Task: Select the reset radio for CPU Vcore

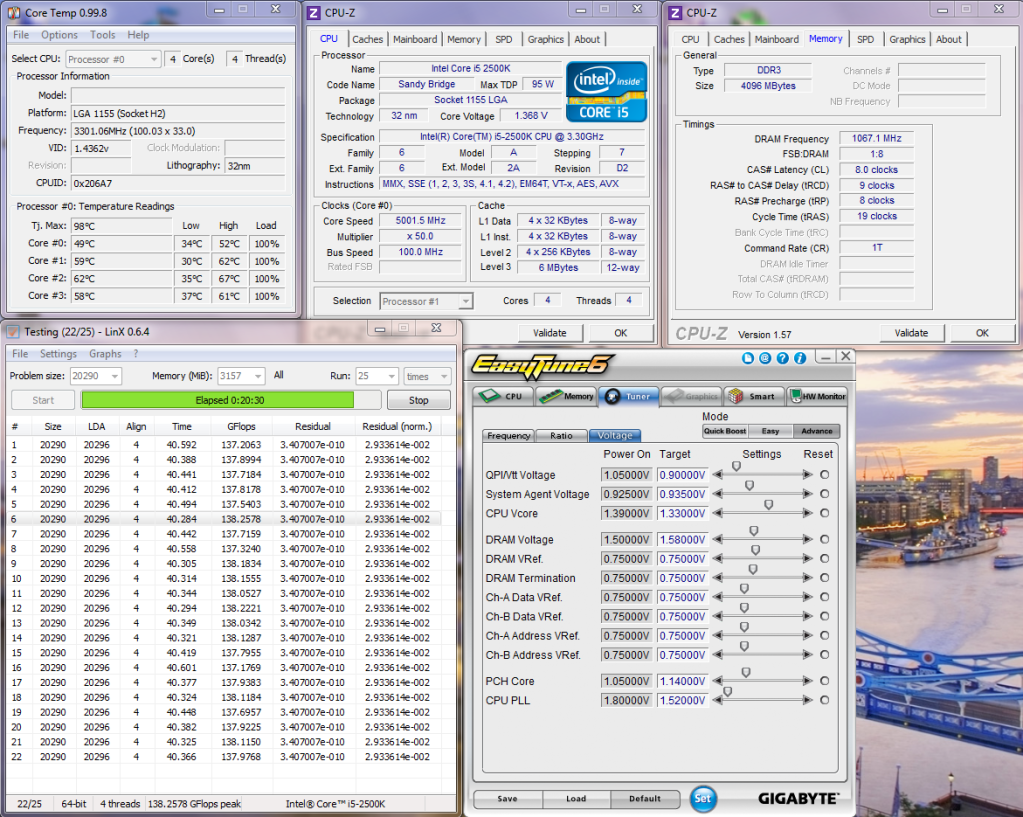Action: coord(825,514)
